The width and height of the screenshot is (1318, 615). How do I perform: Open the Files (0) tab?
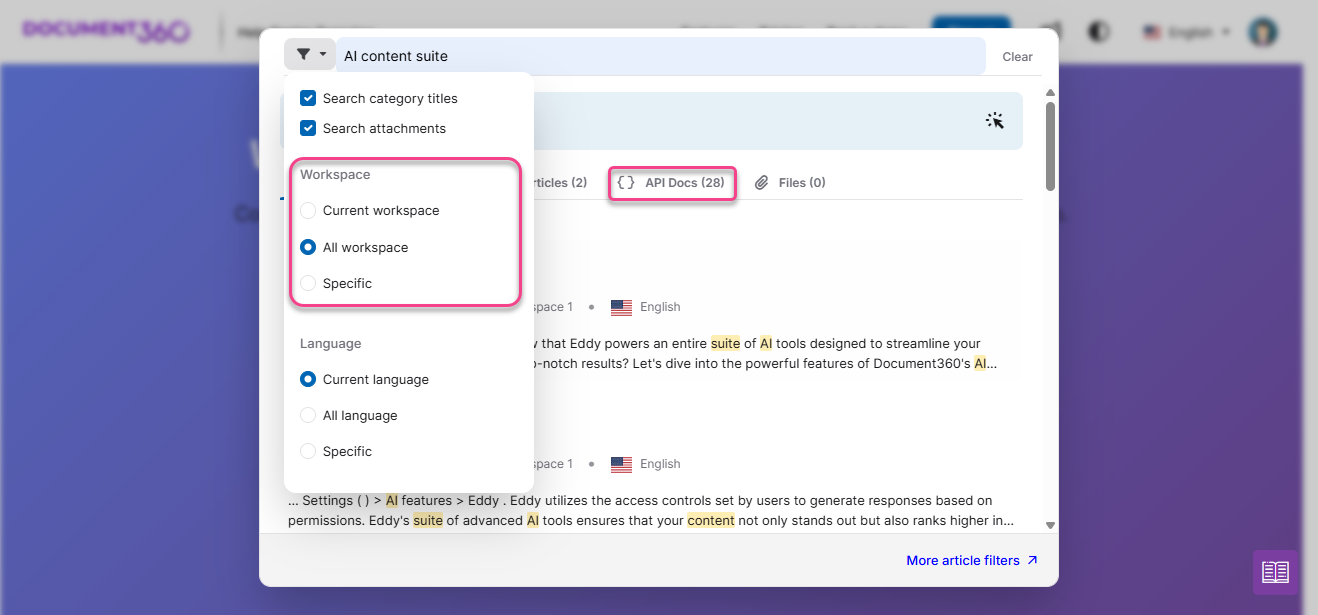[790, 183]
